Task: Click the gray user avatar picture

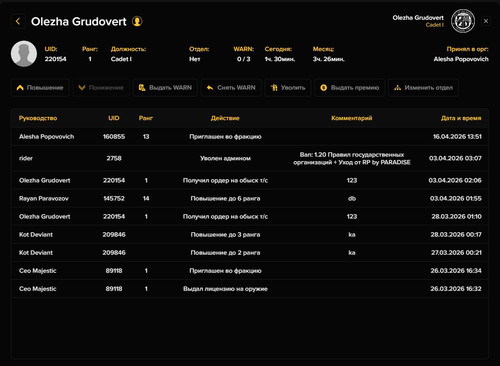Action: [x=24, y=54]
